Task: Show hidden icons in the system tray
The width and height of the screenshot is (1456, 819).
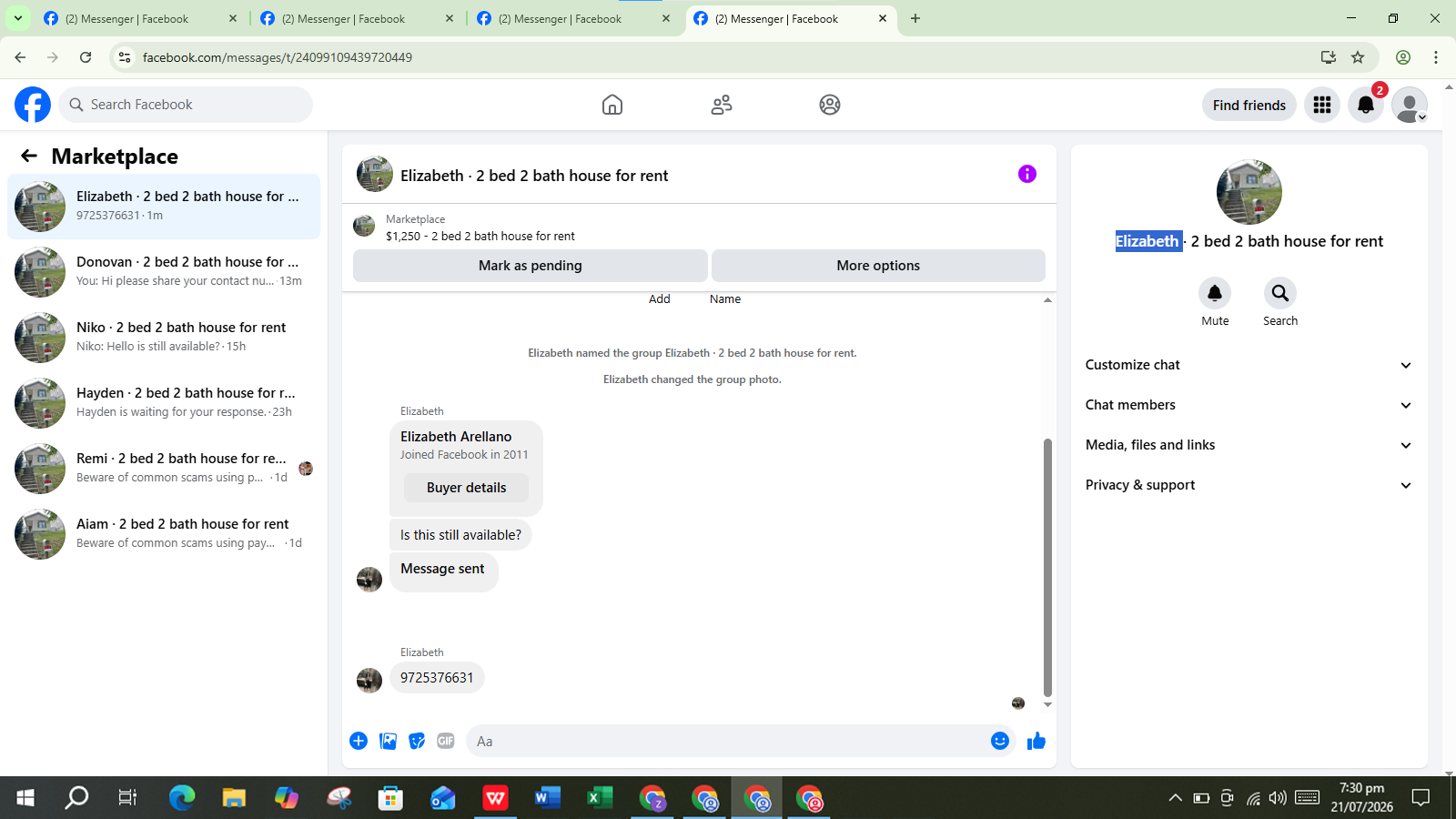Action: point(1175,798)
